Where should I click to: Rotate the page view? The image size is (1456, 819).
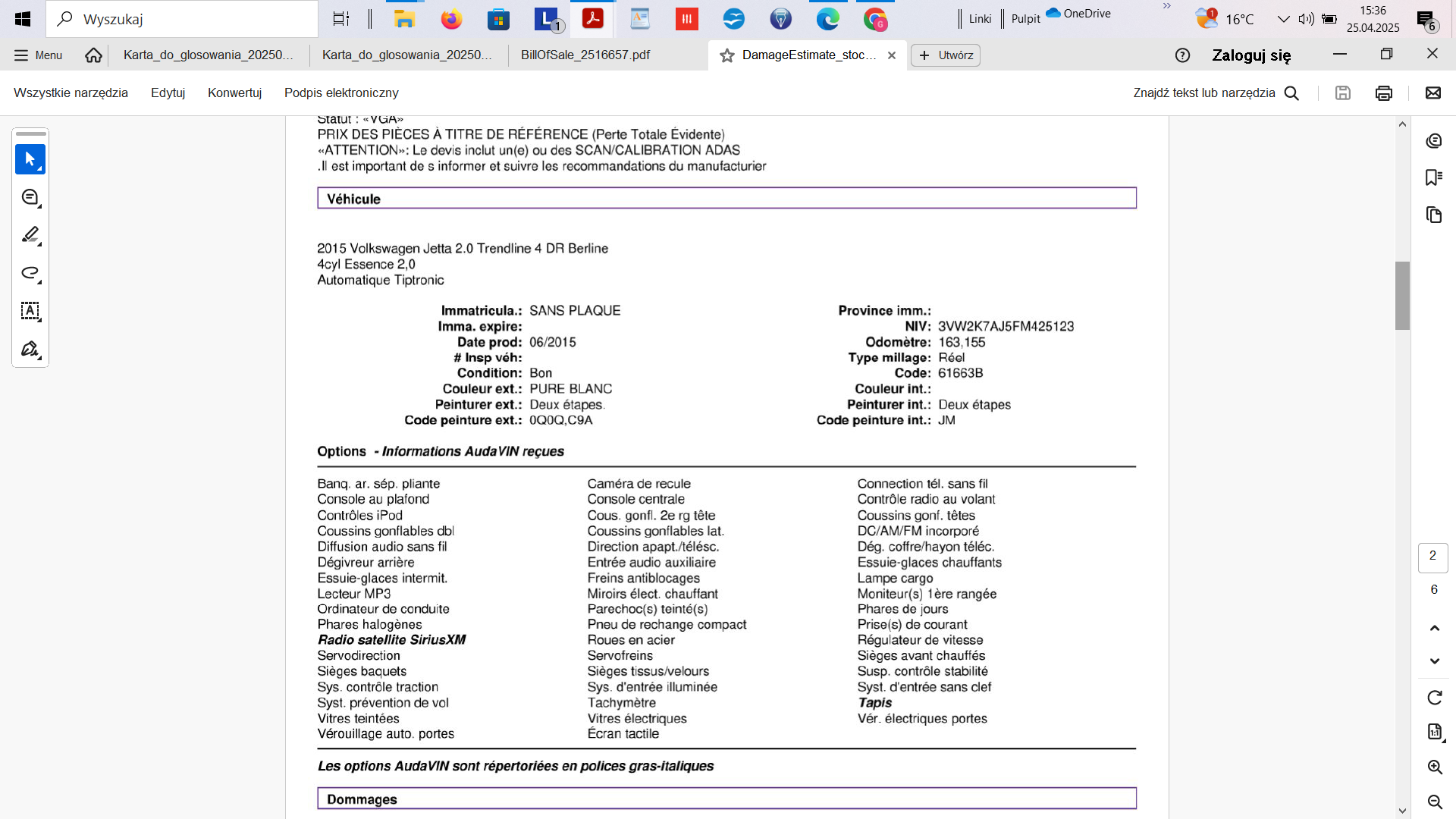coord(1434,698)
